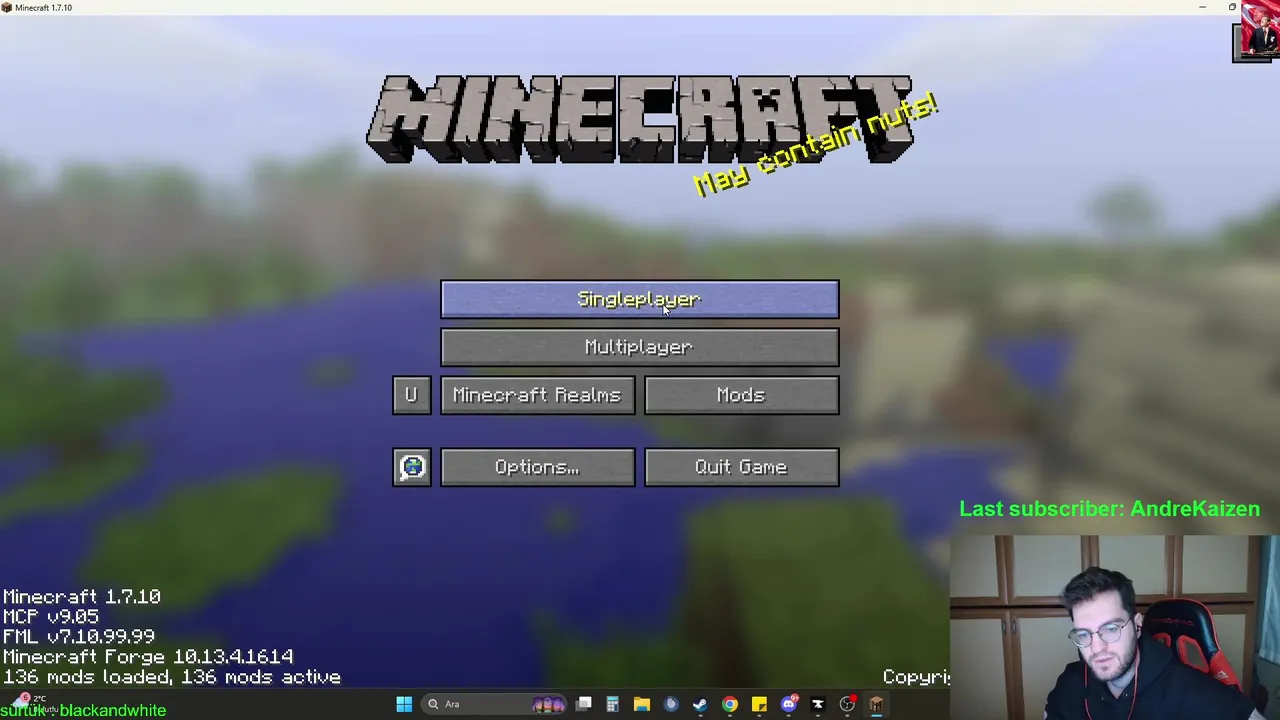Click the '136 mods loaded, 136 mods active' text

(172, 677)
